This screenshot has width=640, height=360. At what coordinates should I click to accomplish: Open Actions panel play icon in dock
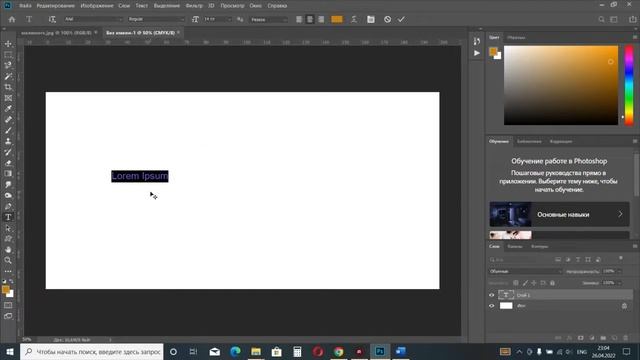477,53
